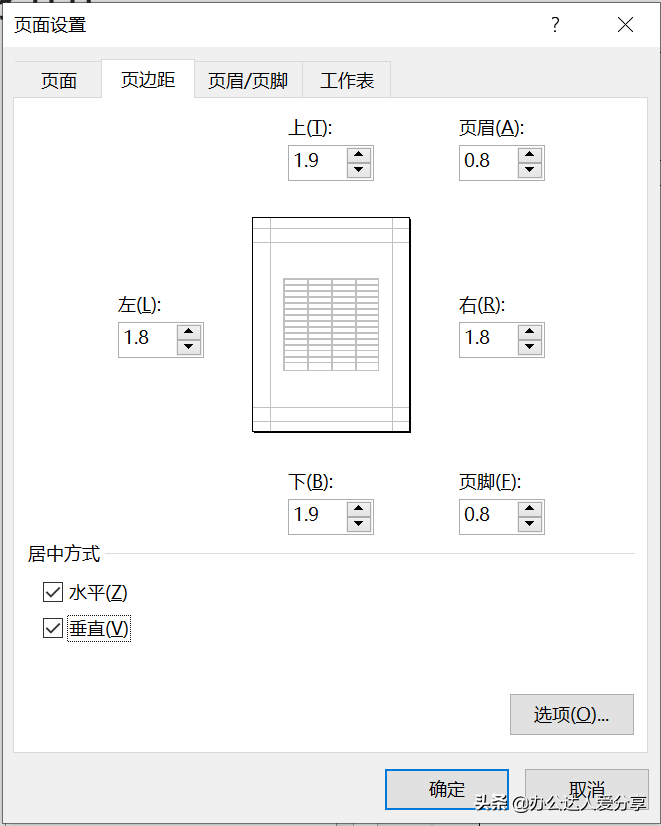Decrease the bottom margin value

pyautogui.click(x=359, y=523)
